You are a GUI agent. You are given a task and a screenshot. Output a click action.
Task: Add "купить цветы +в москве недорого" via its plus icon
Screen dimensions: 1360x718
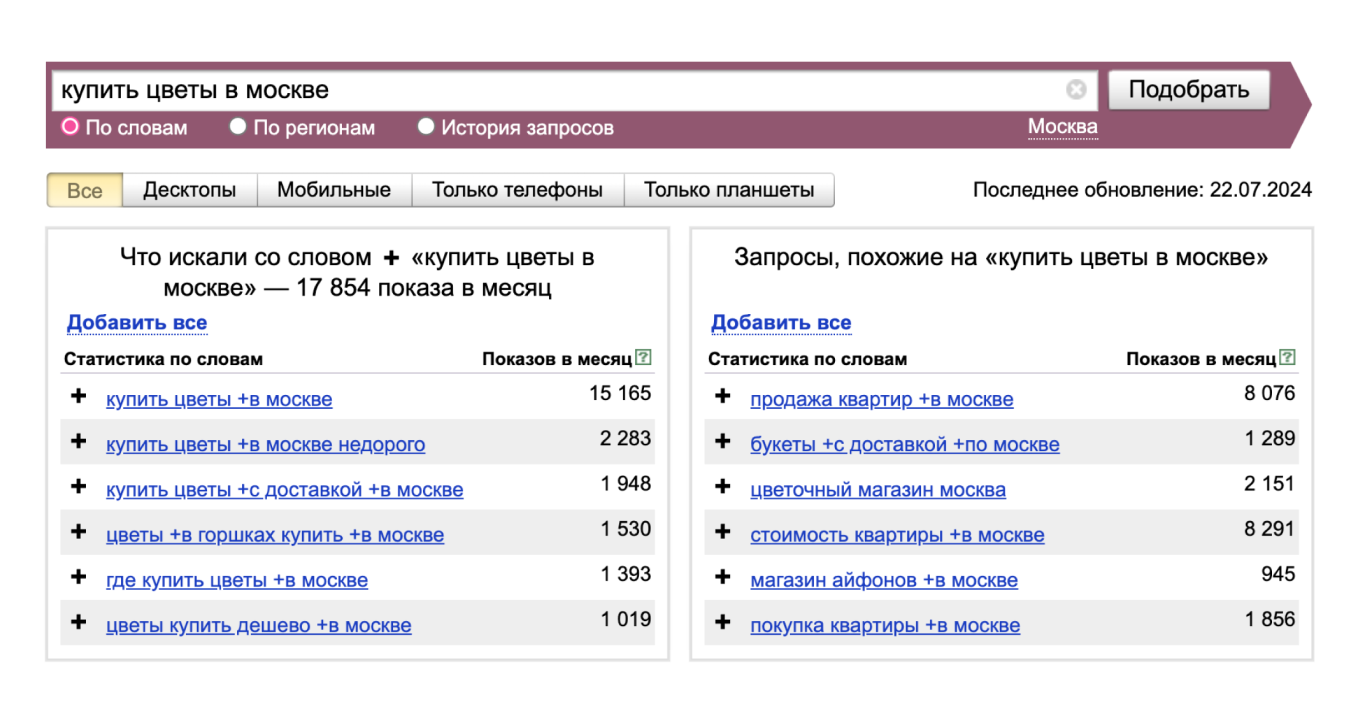79,443
